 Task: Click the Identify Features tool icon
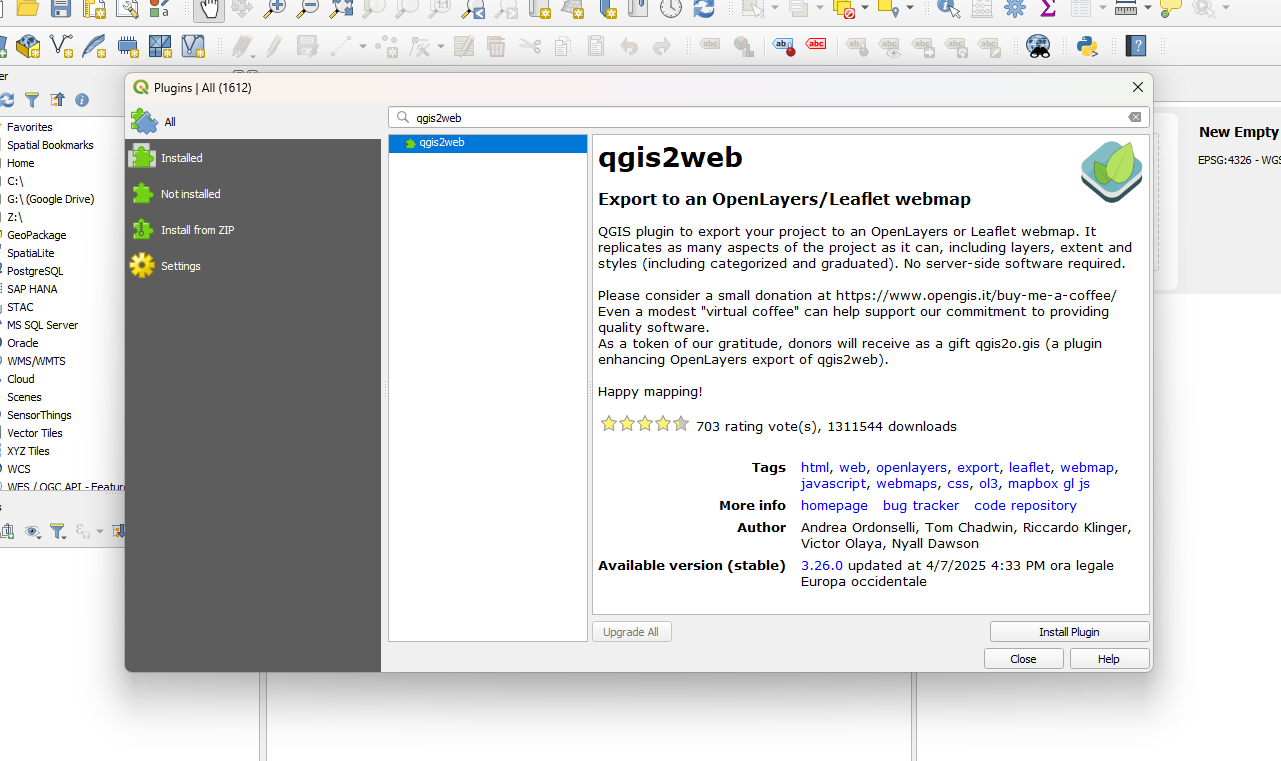click(x=950, y=8)
